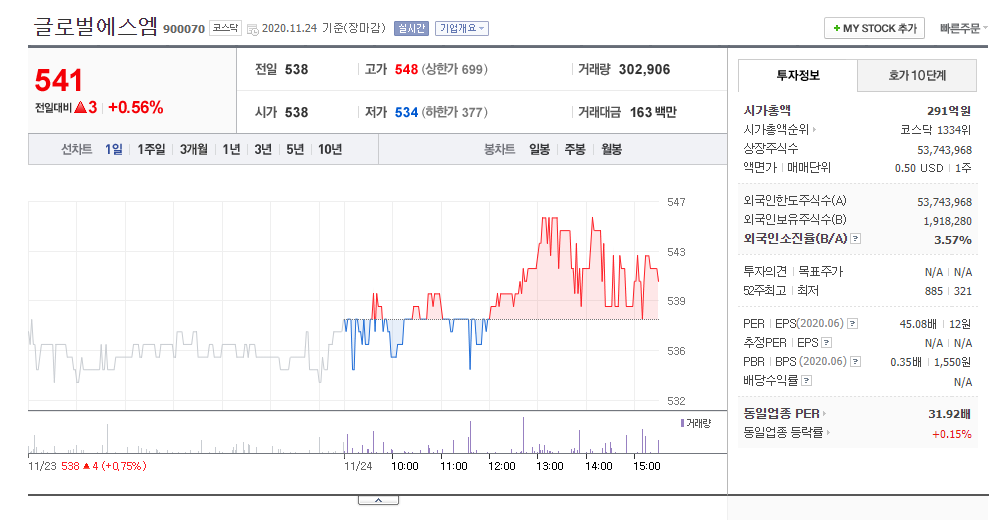The width and height of the screenshot is (1002, 520).
Task: Click the 31.92배 sector PER value
Action: 950,414
